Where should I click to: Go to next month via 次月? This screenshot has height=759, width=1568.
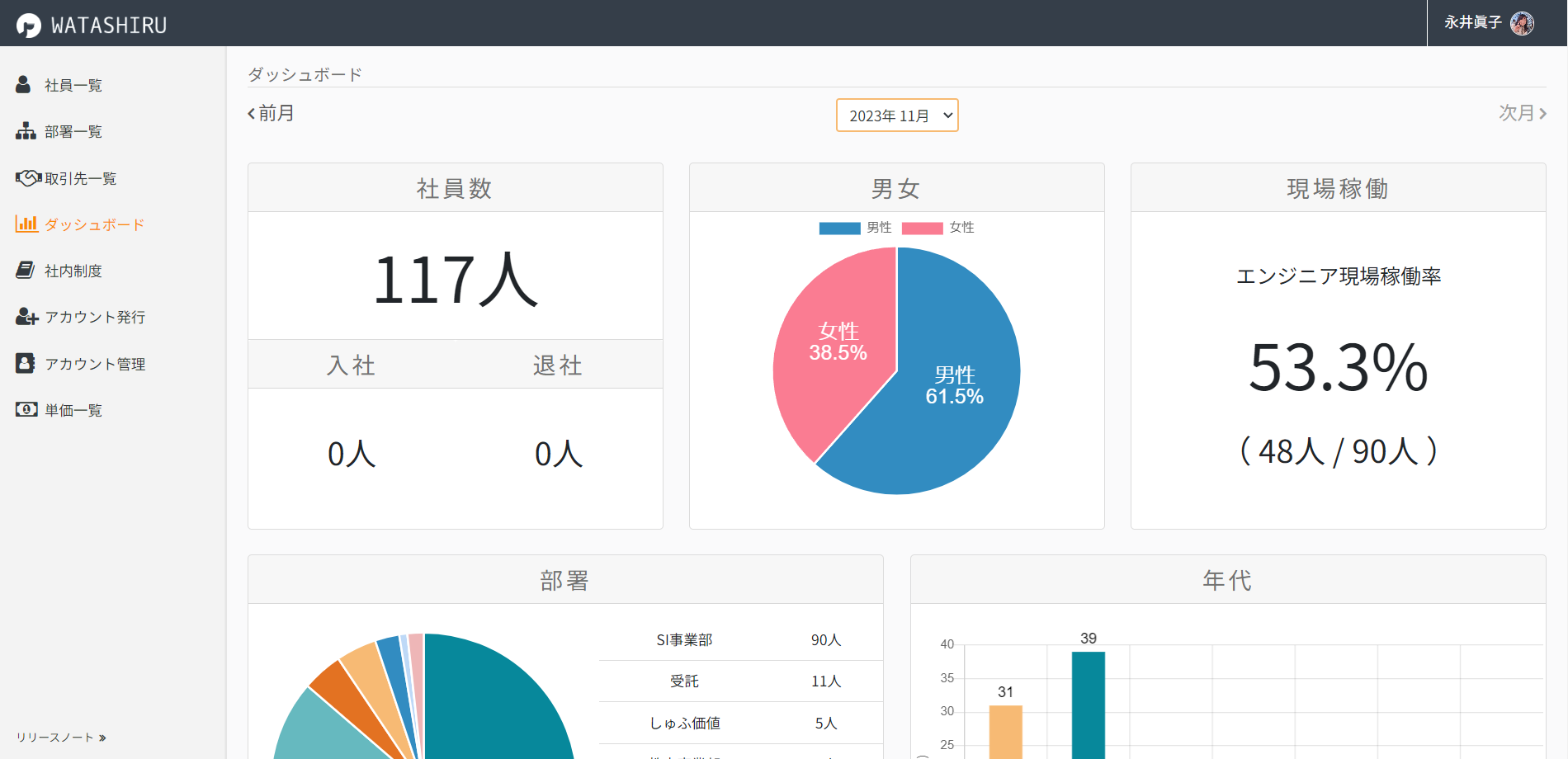pyautogui.click(x=1523, y=113)
